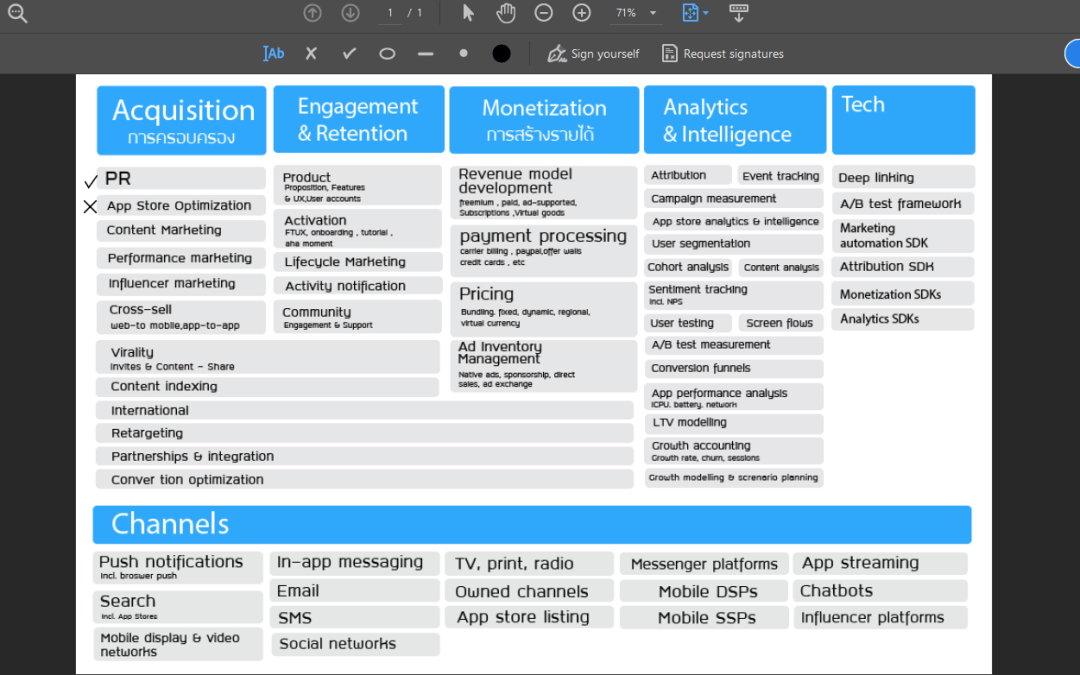Click the Channels banner
This screenshot has width=1080, height=675.
pos(532,524)
